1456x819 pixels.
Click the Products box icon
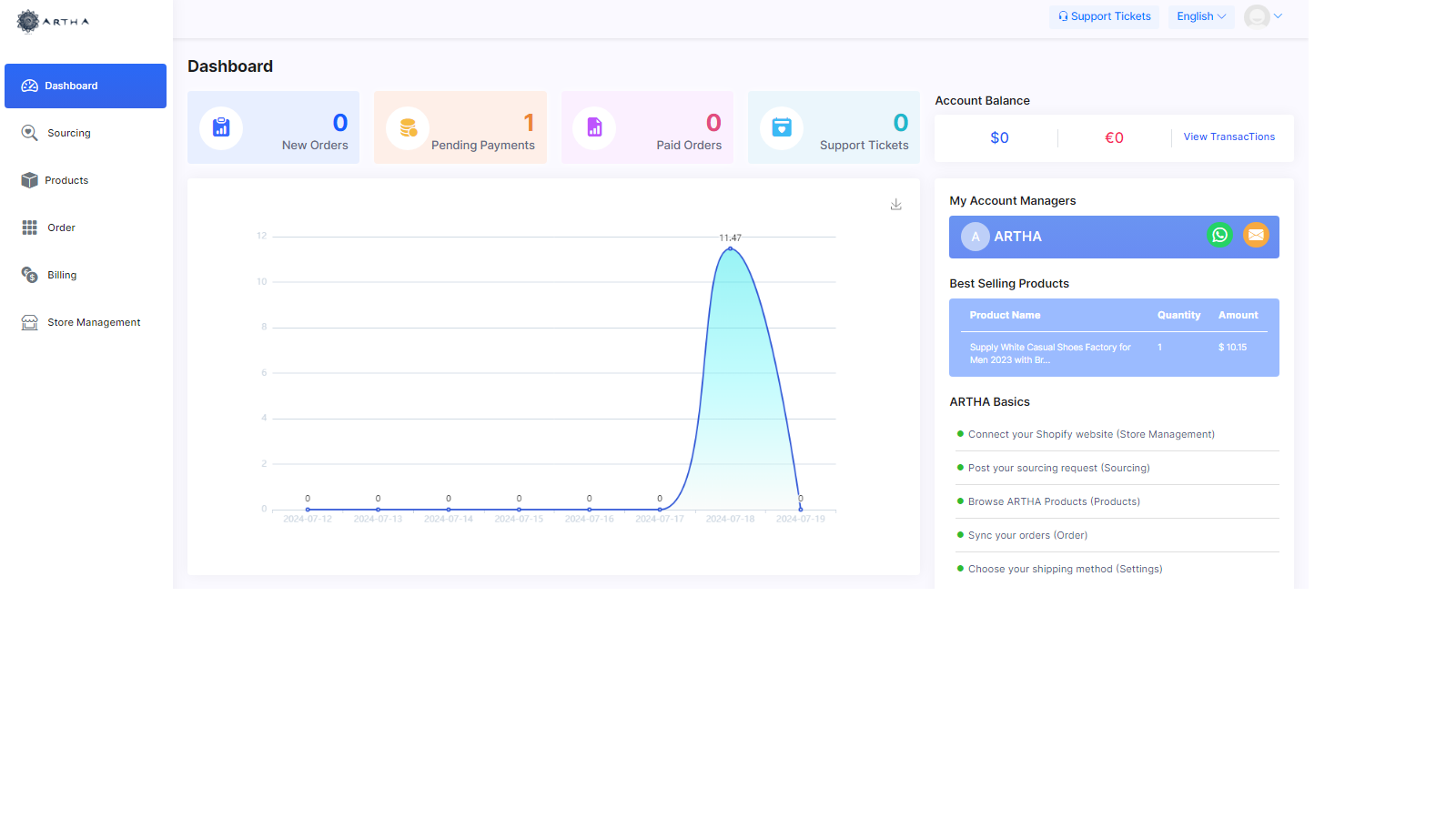(x=30, y=180)
